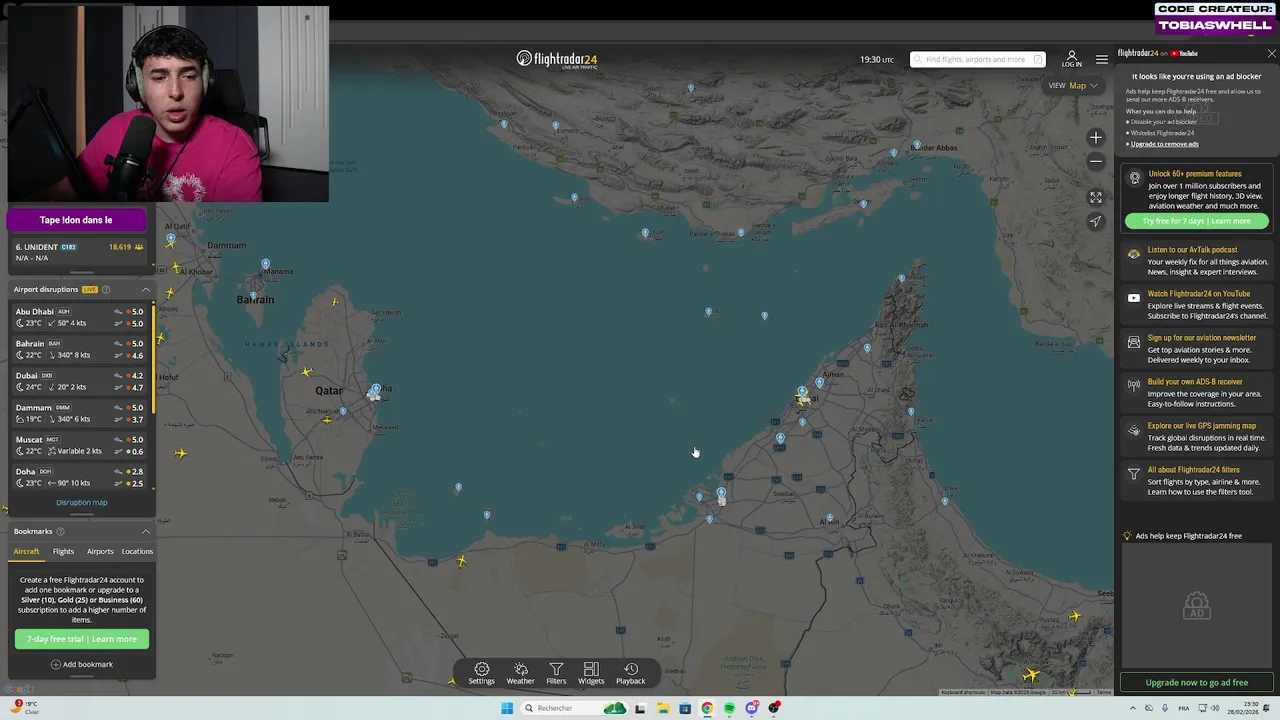Switch to the Locations bookmarks tab
Viewport: 1280px width, 720px height.
tap(137, 552)
